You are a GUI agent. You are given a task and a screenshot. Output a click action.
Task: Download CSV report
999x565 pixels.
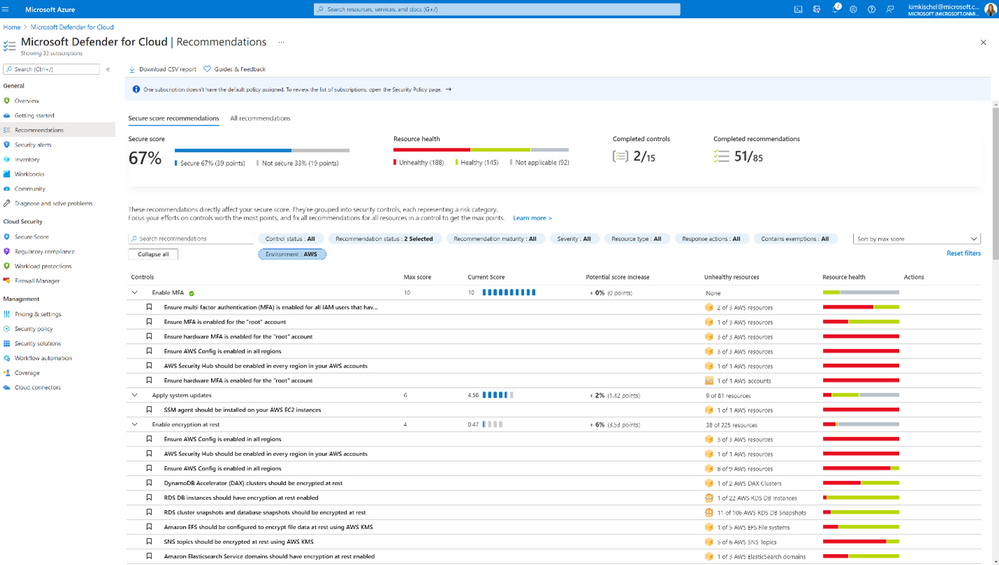(x=162, y=69)
